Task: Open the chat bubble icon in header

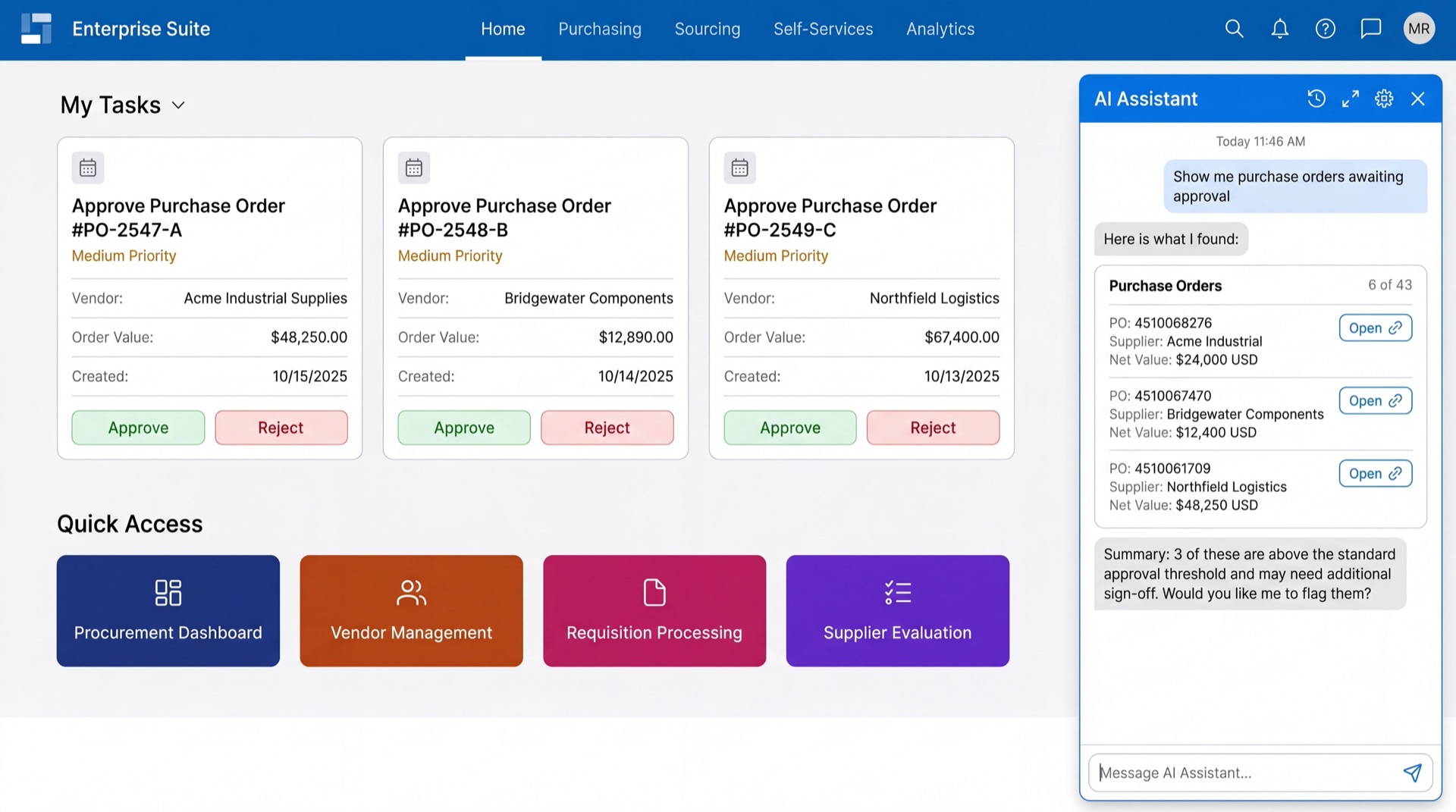Action: tap(1370, 29)
